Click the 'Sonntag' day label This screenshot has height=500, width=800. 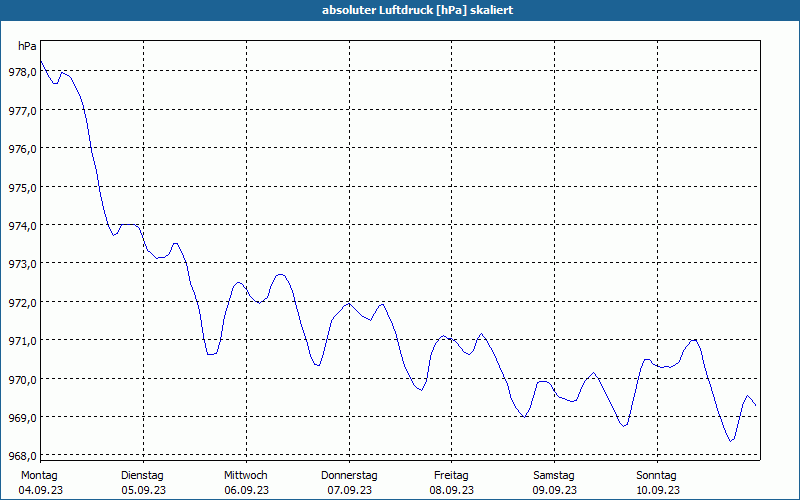(656, 475)
